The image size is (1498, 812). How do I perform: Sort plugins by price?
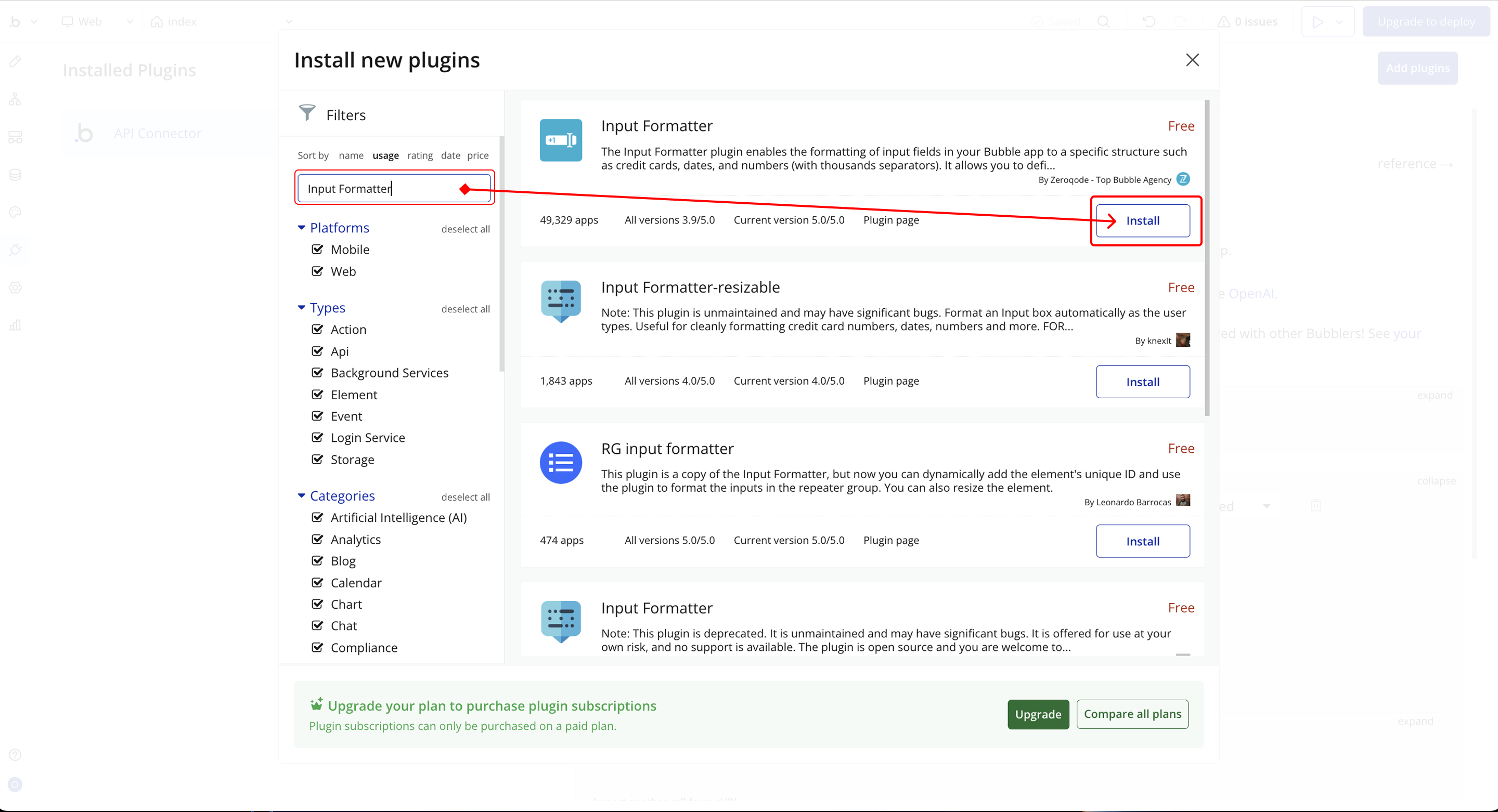point(477,155)
